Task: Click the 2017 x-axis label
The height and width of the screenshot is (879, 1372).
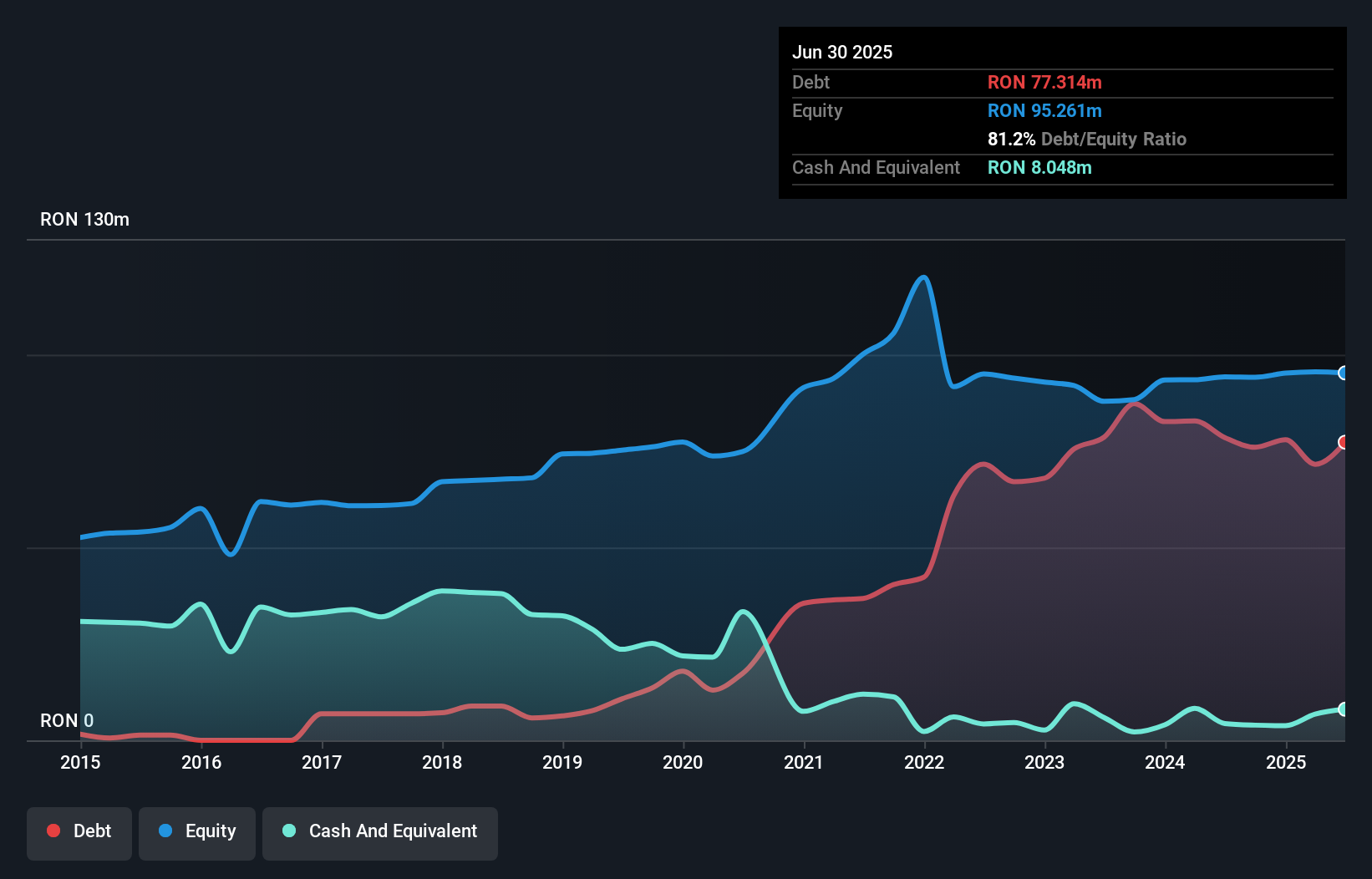Action: (322, 762)
